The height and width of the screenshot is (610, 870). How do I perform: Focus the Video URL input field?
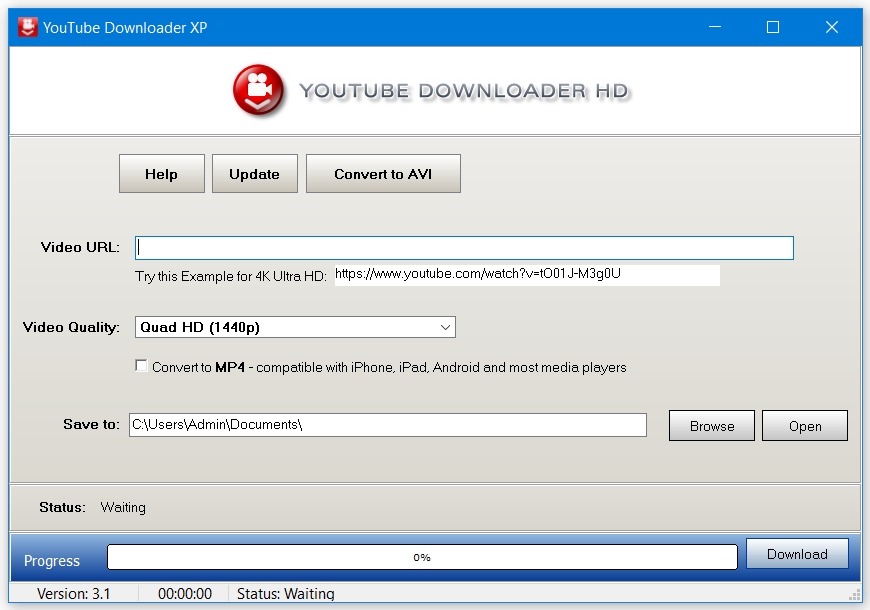[x=464, y=248]
